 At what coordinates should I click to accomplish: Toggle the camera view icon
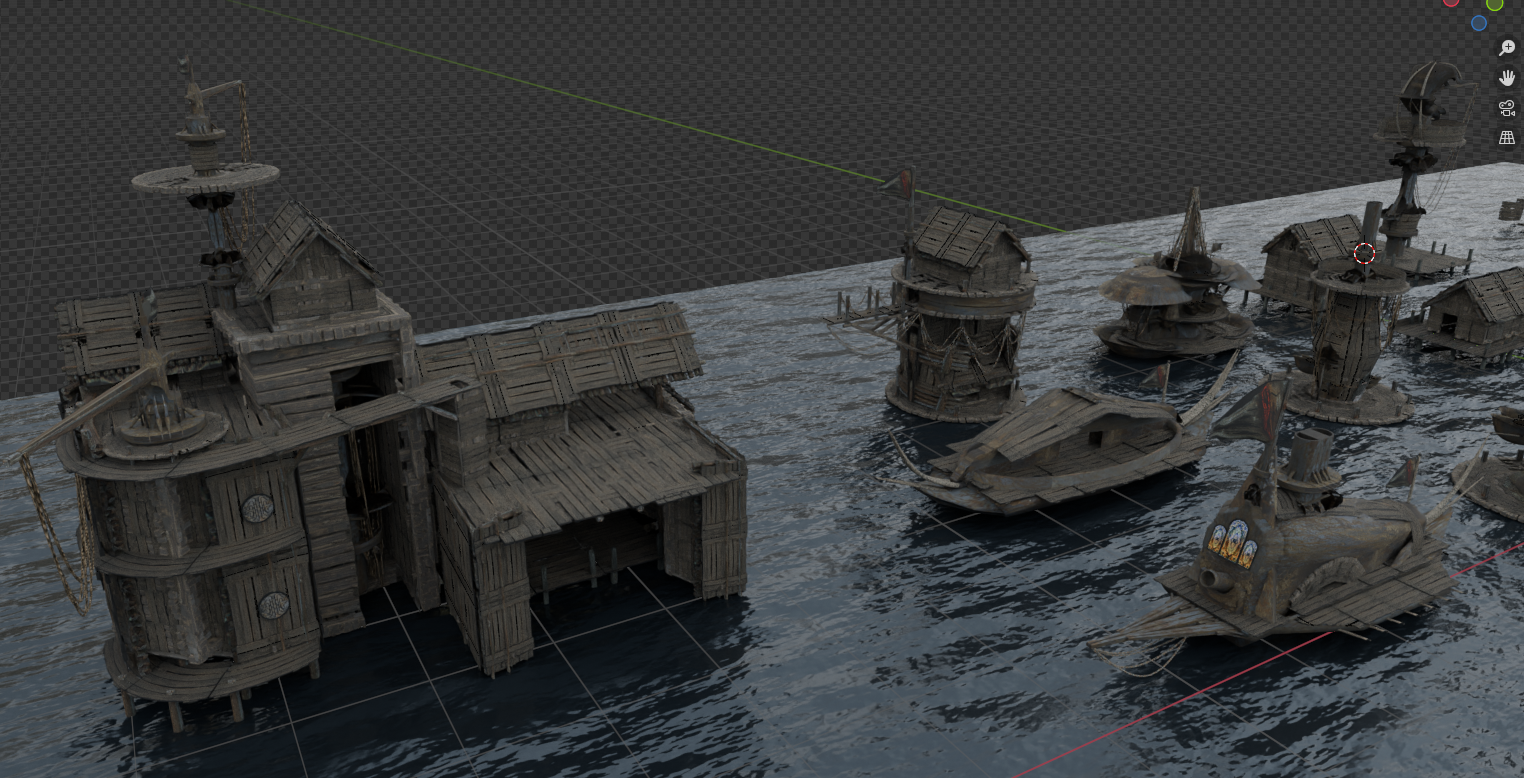tap(1507, 108)
